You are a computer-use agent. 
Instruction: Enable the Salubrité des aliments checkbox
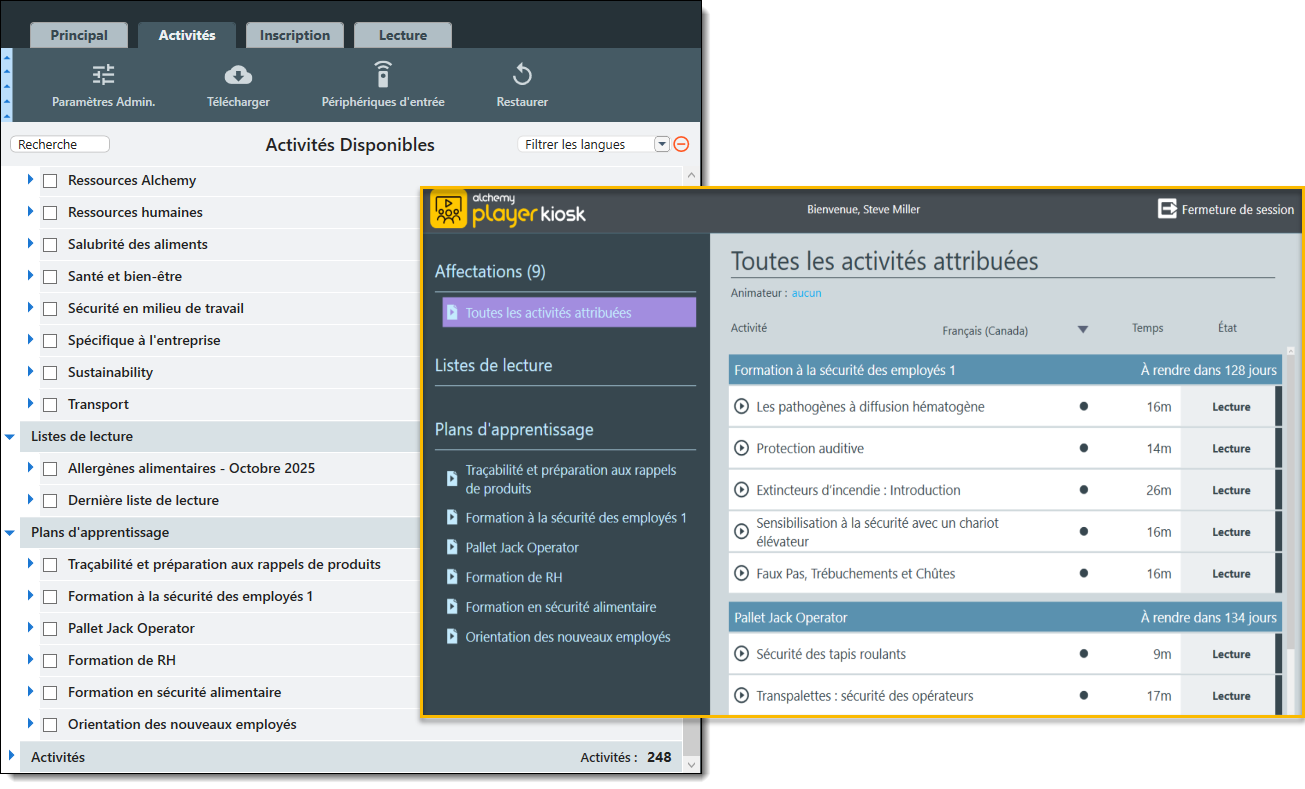point(50,245)
